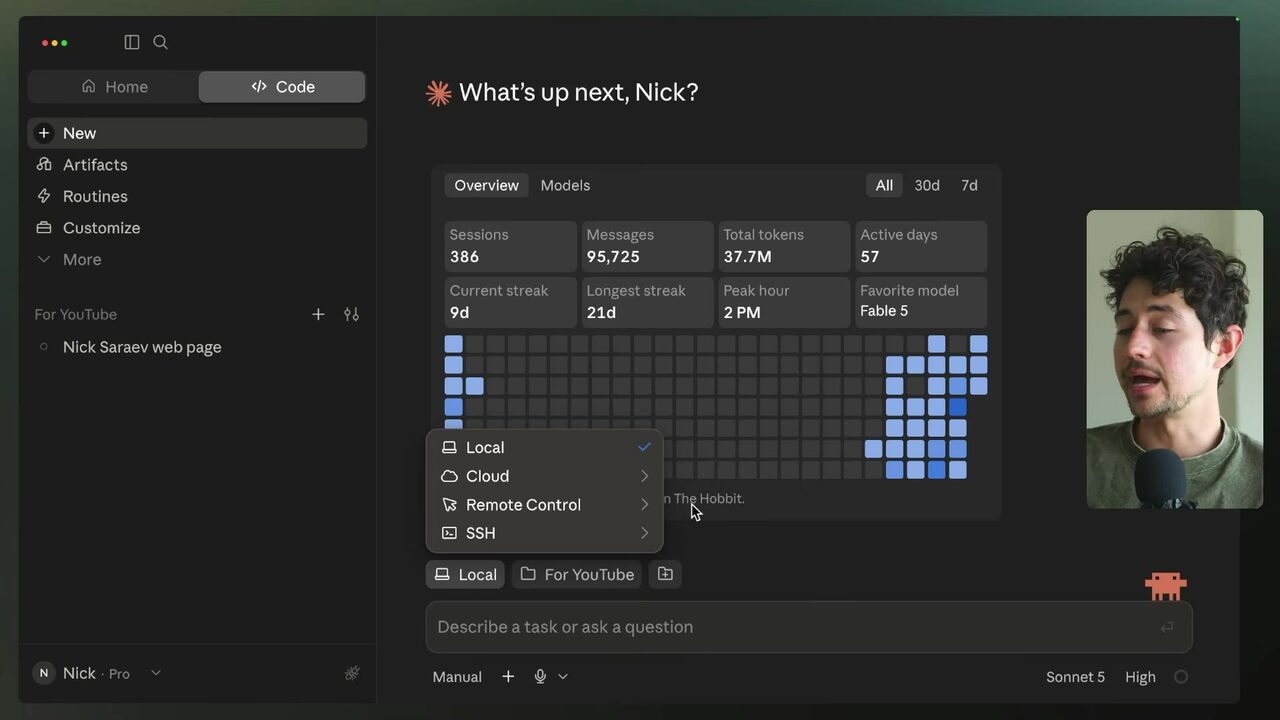Switch the stats range to 30d
1280x720 pixels.
(927, 185)
